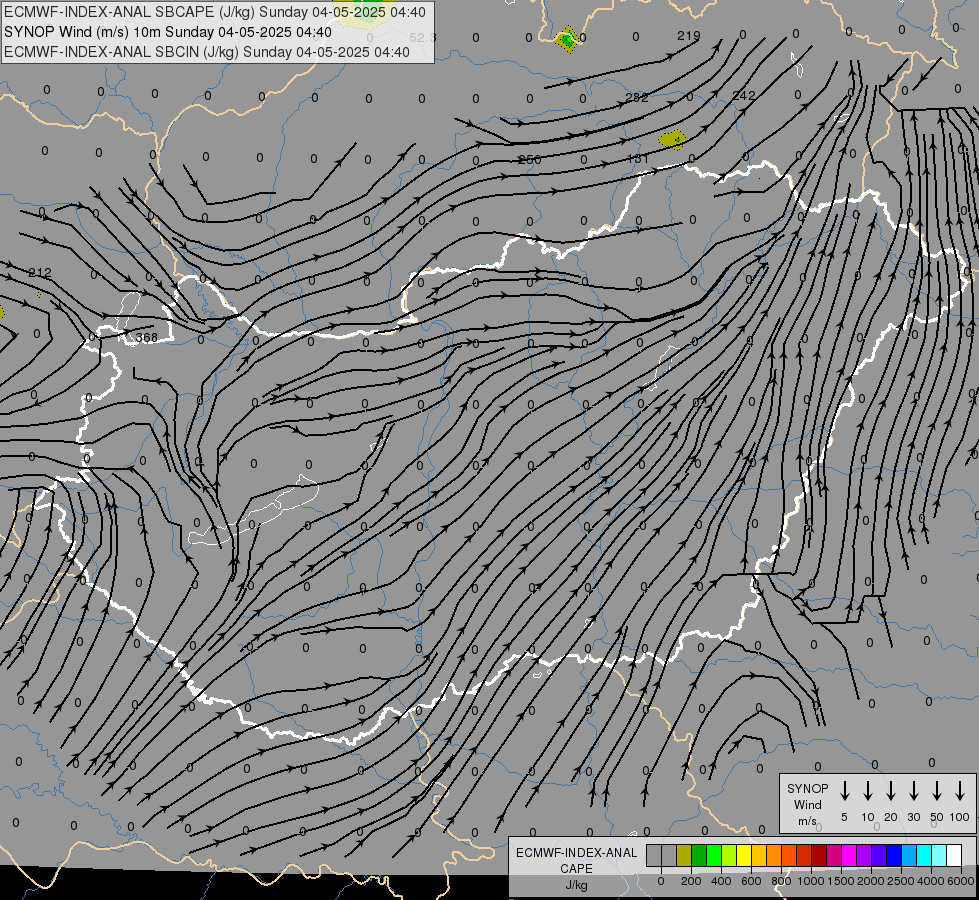Click the 1500 tick label in CAPE legend
Viewport: 979px width, 900px height.
[841, 881]
